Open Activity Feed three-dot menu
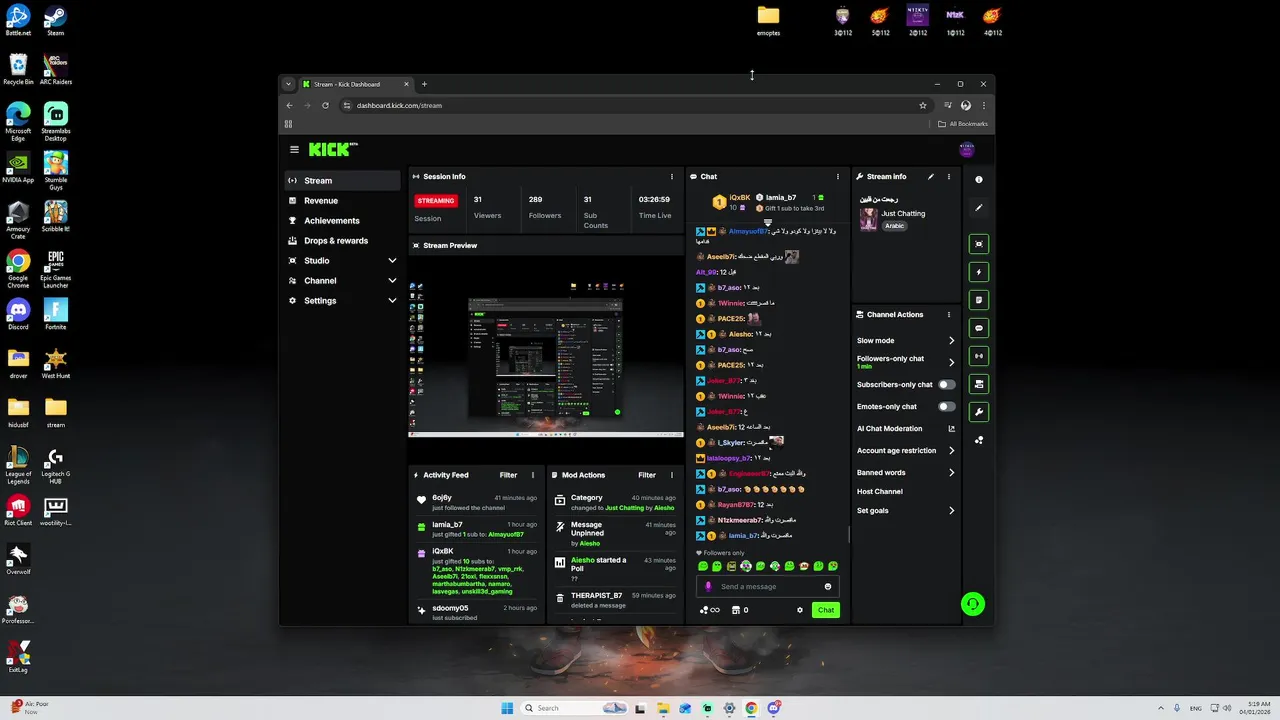Viewport: 1280px width, 720px height. [533, 475]
